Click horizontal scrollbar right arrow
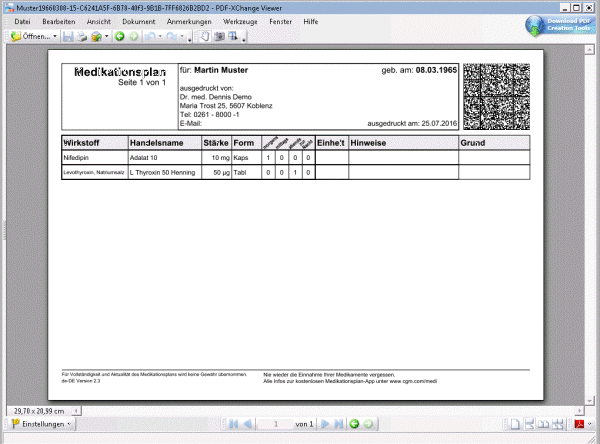 (580, 411)
